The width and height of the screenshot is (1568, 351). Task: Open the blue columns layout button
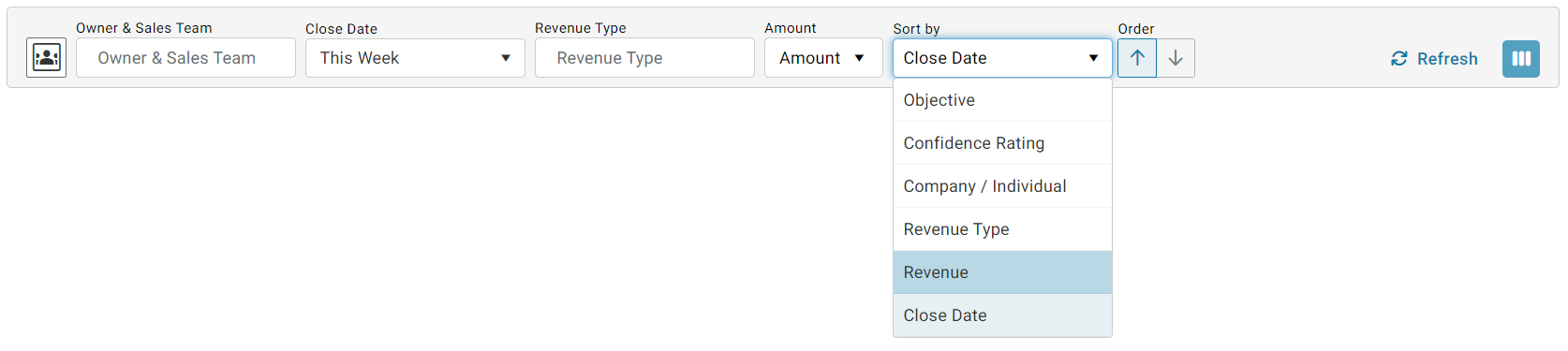1521,59
